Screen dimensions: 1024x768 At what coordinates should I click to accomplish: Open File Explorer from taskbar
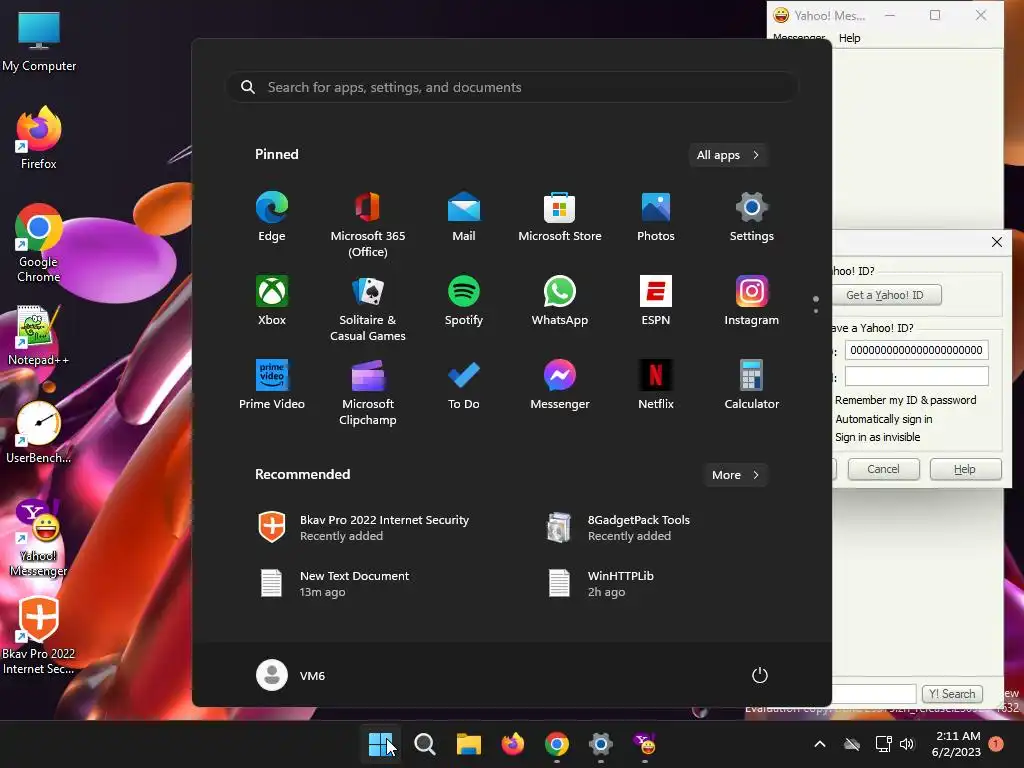click(468, 744)
